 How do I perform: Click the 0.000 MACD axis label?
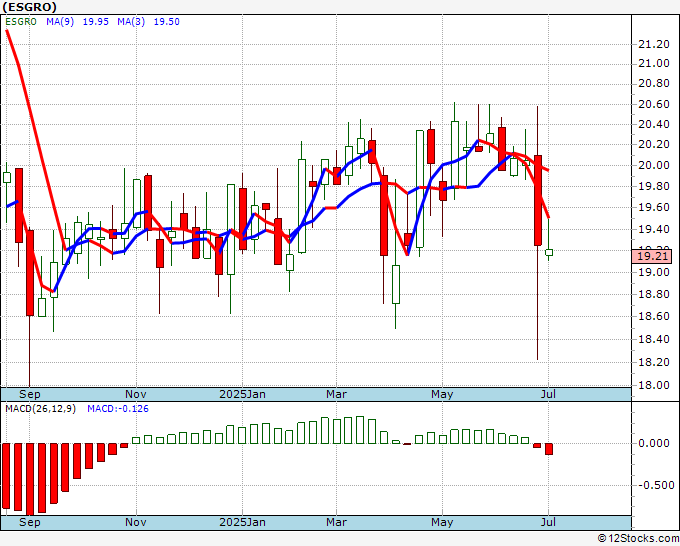click(654, 443)
